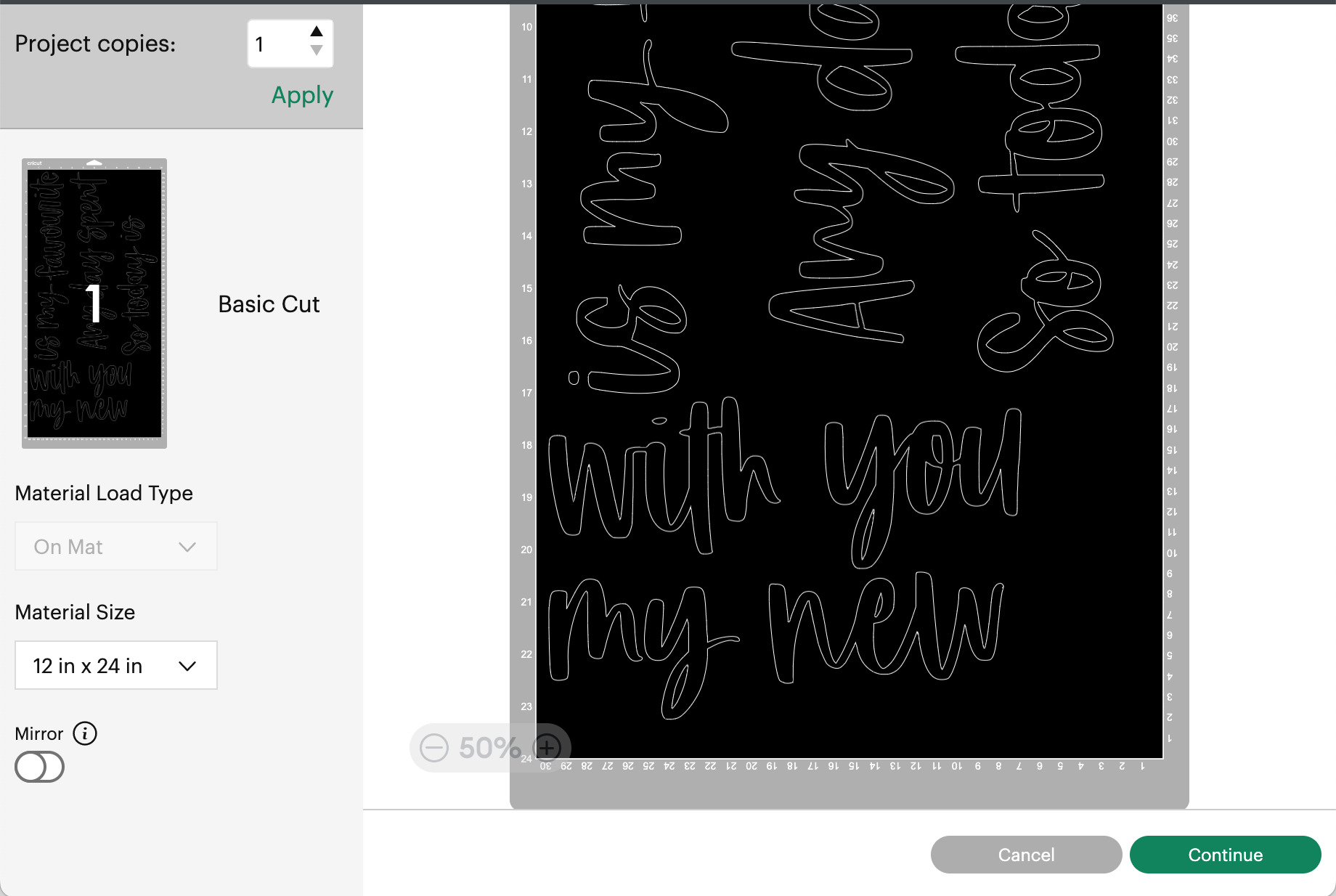Increase project copies with up arrow
Image resolution: width=1336 pixels, height=896 pixels.
pos(317,31)
